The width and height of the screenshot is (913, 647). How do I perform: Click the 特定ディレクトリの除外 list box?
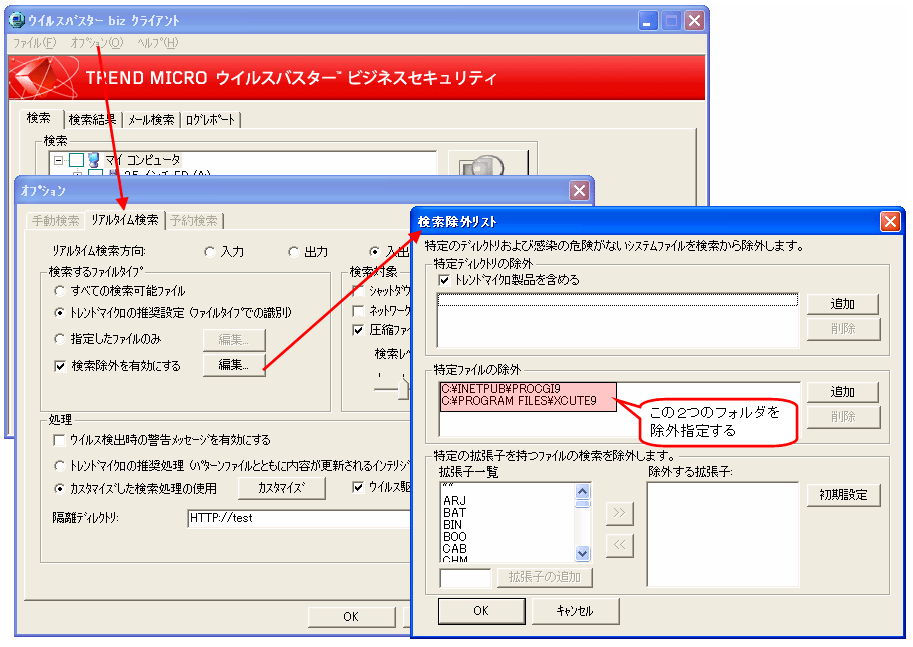(x=618, y=320)
